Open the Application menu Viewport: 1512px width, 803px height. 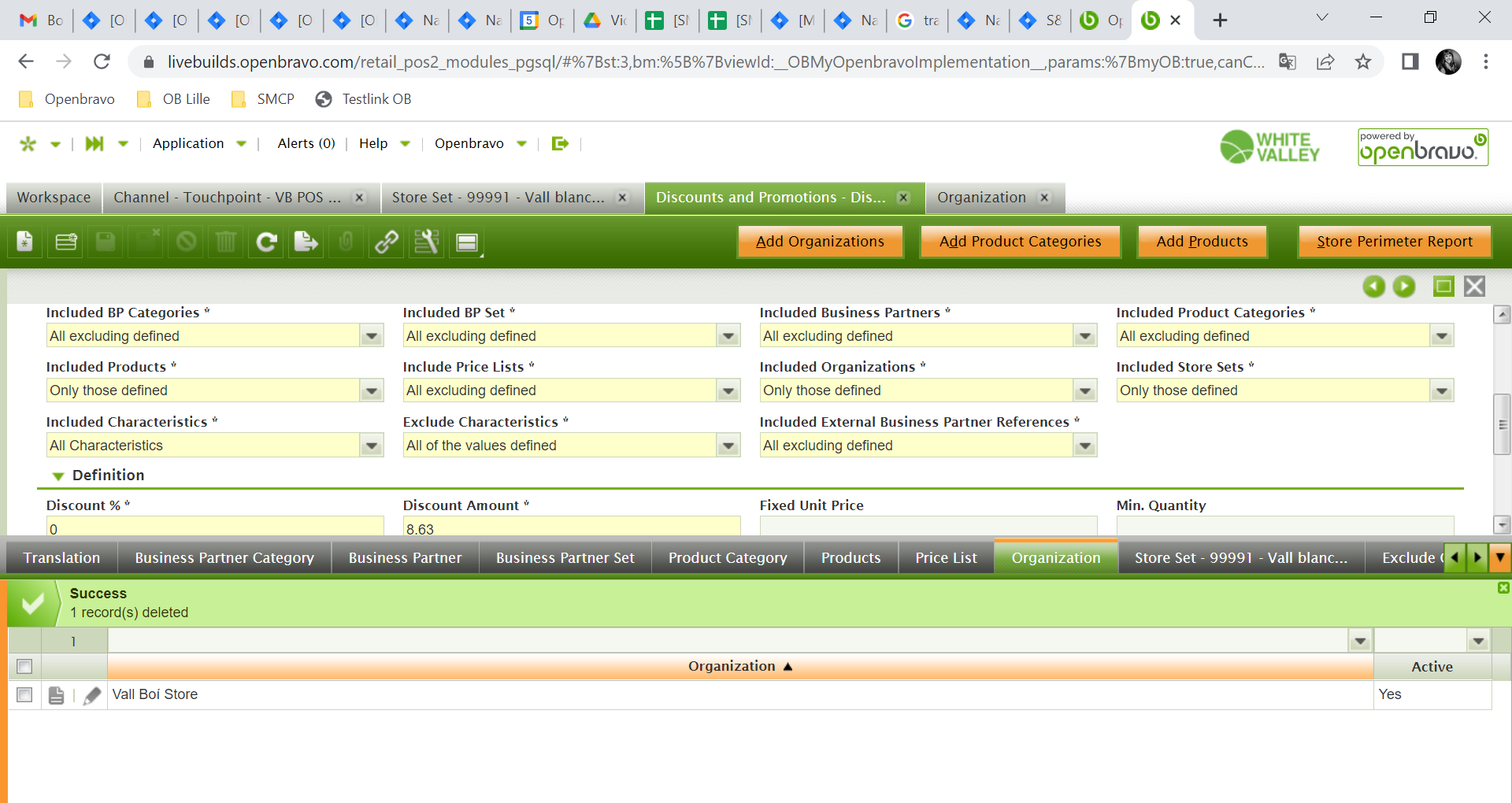click(x=188, y=143)
